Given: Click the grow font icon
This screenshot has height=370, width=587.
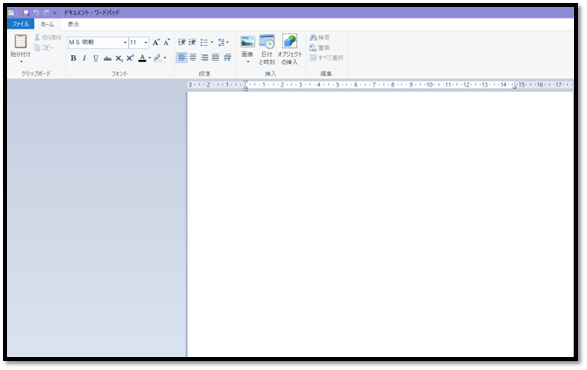Looking at the screenshot, I should [156, 42].
